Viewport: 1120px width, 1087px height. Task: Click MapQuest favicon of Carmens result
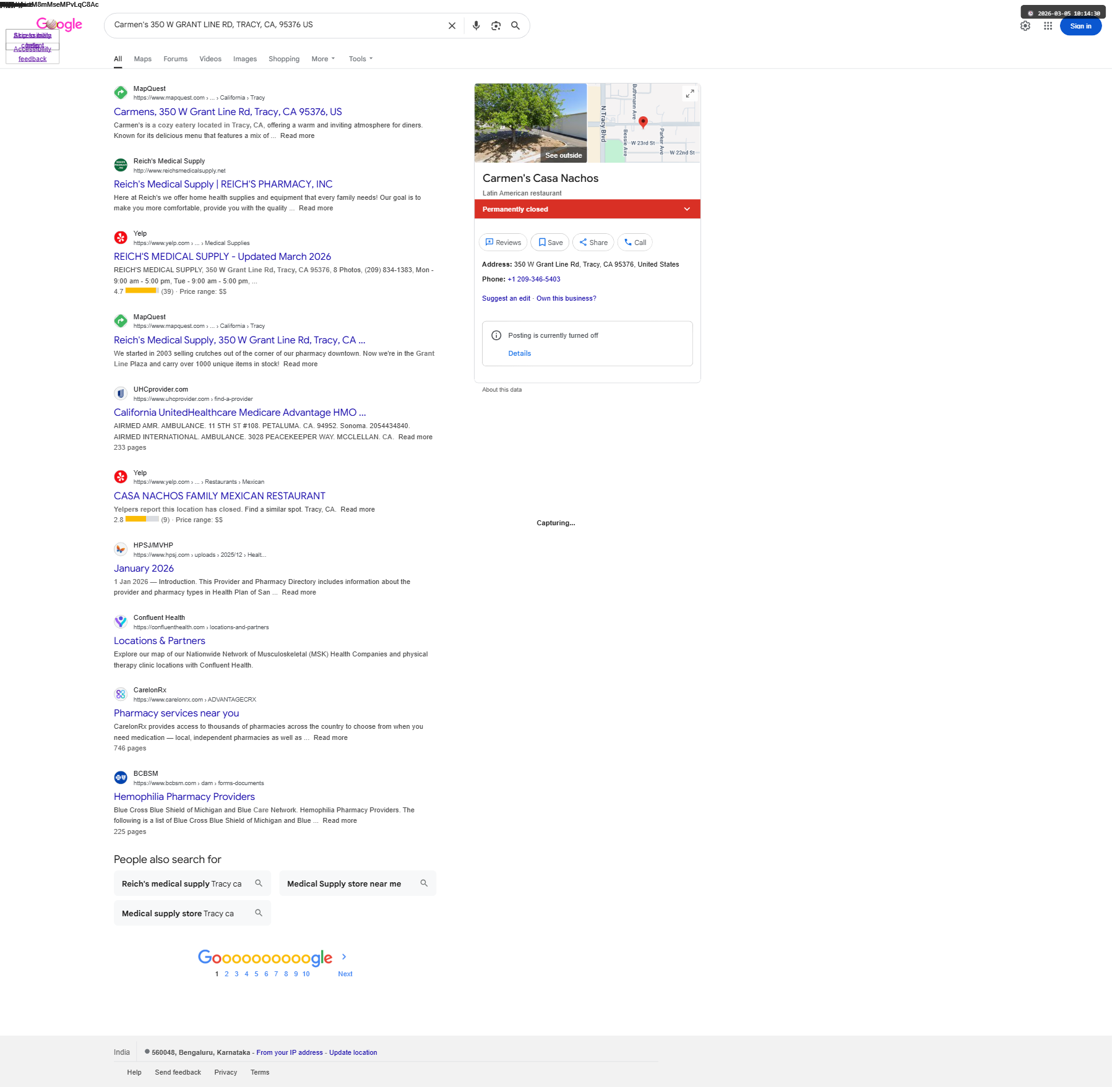[x=121, y=93]
